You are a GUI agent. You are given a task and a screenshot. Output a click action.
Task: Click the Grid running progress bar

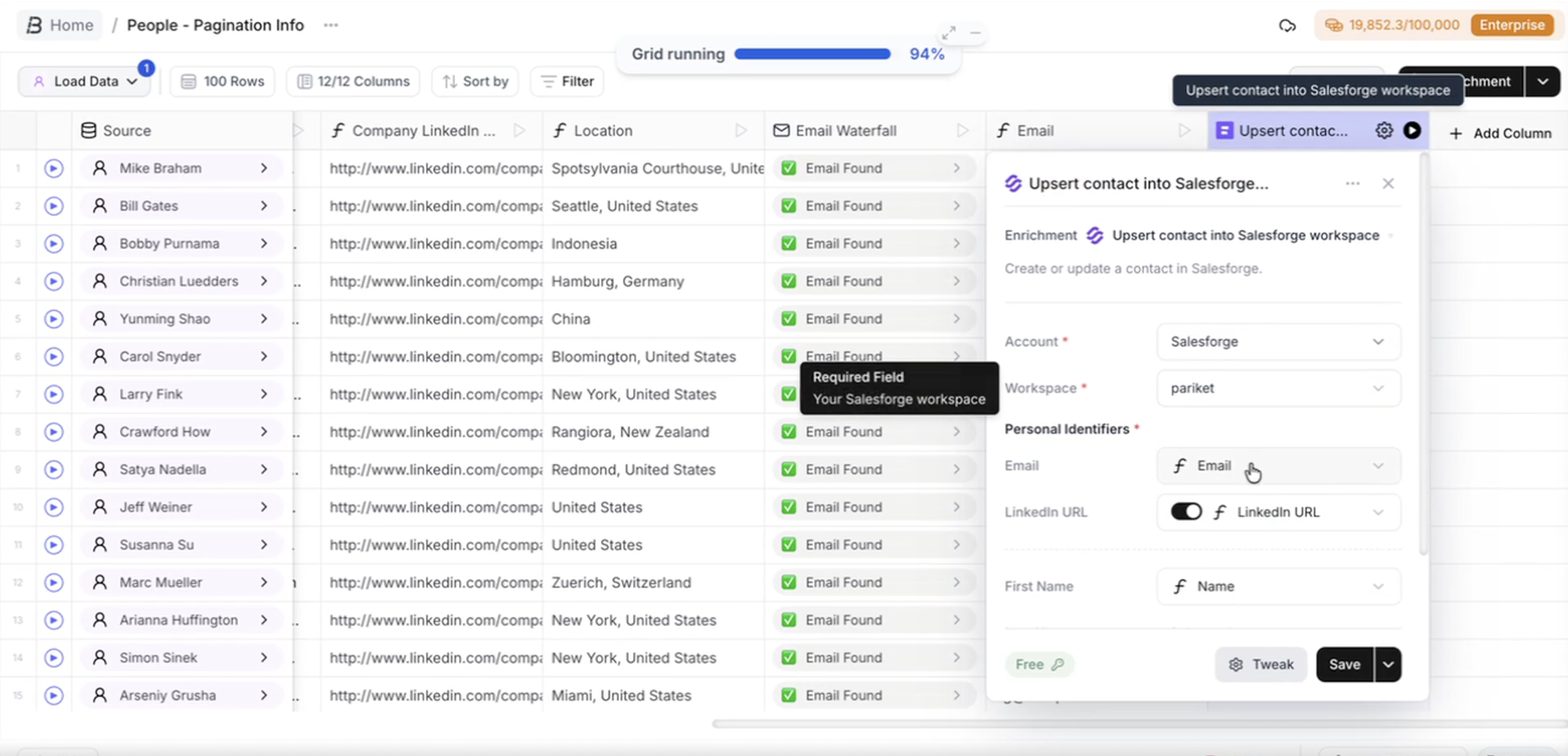(x=812, y=54)
